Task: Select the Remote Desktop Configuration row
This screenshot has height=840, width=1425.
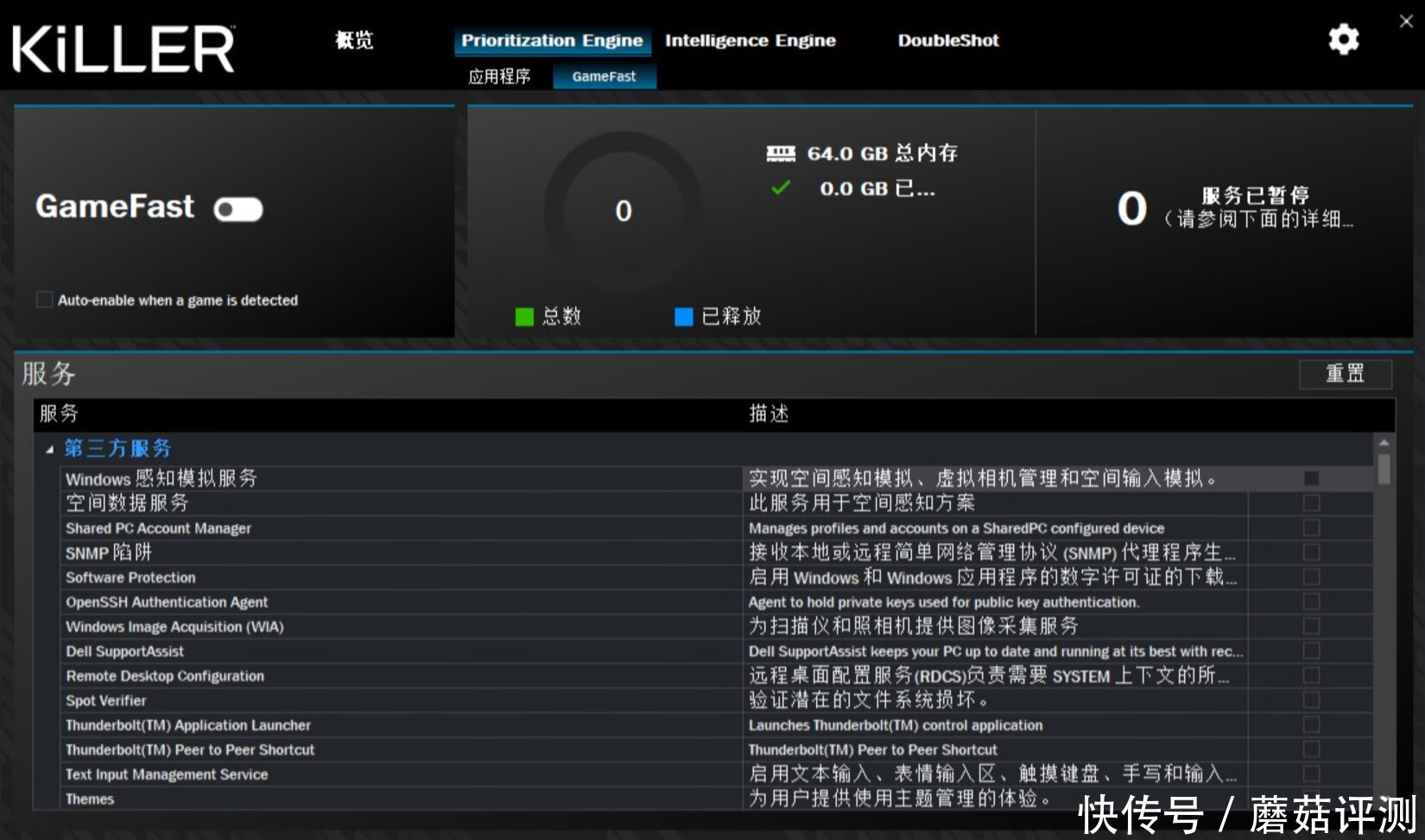Action: (x=717, y=675)
